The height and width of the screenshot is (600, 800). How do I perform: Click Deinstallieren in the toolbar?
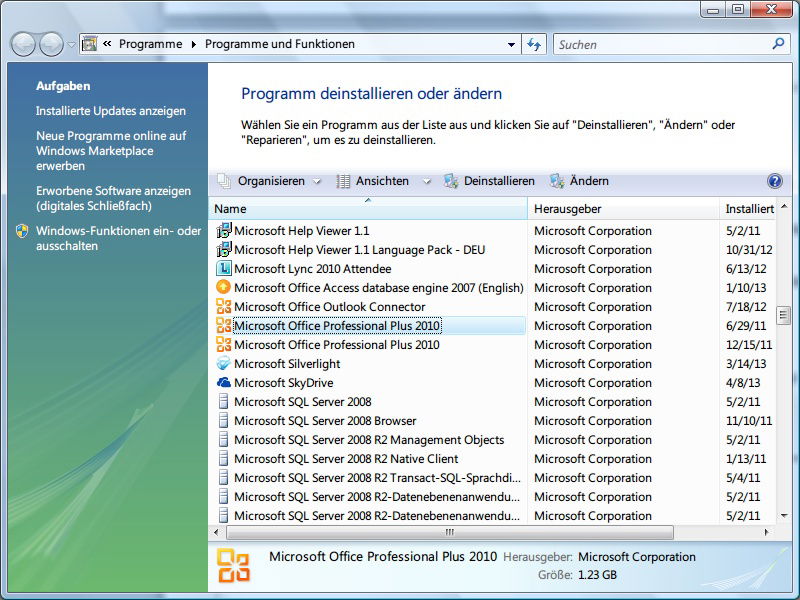489,181
